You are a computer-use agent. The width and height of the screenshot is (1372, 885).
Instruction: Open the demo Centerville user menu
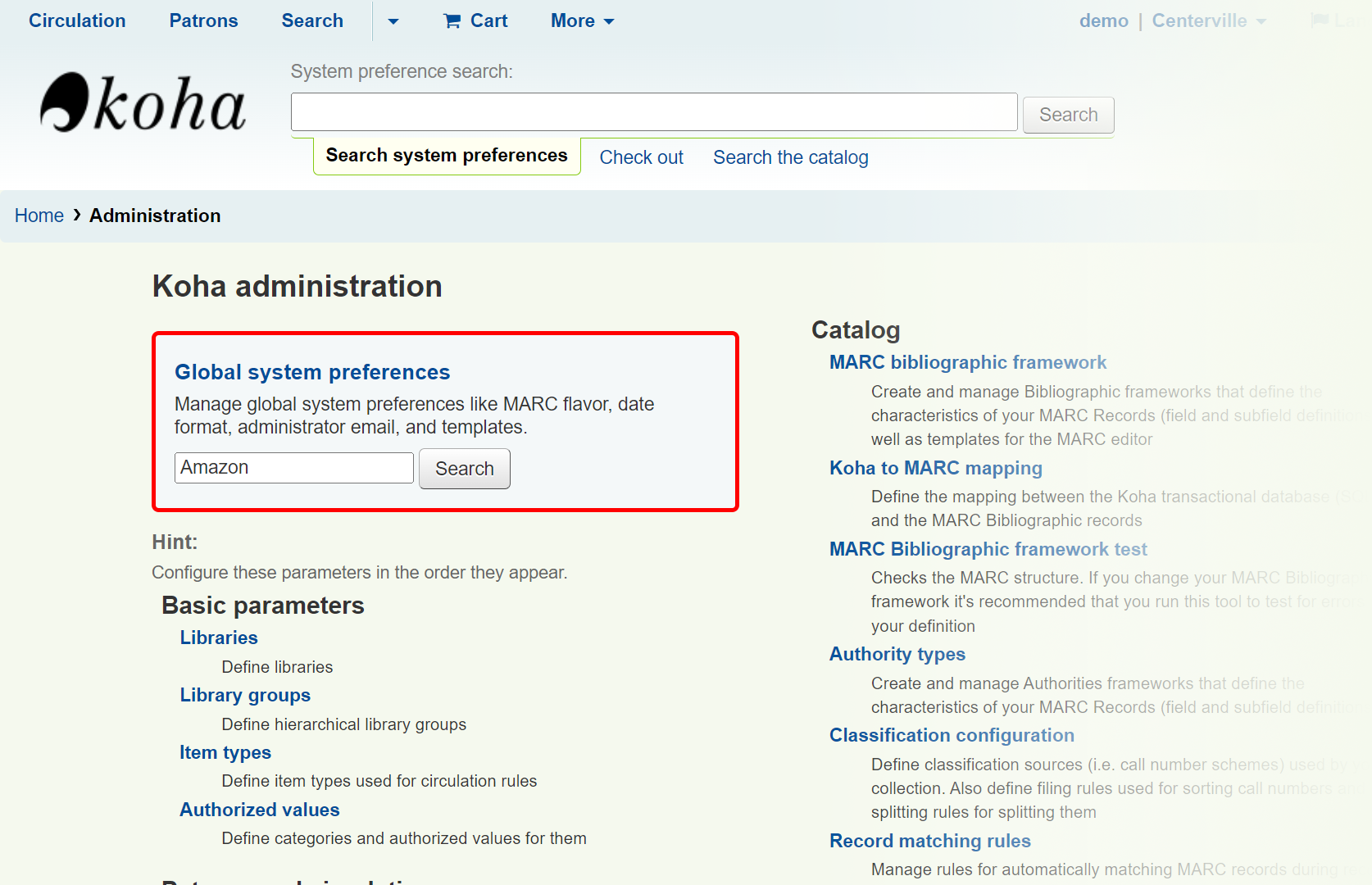[x=1172, y=20]
